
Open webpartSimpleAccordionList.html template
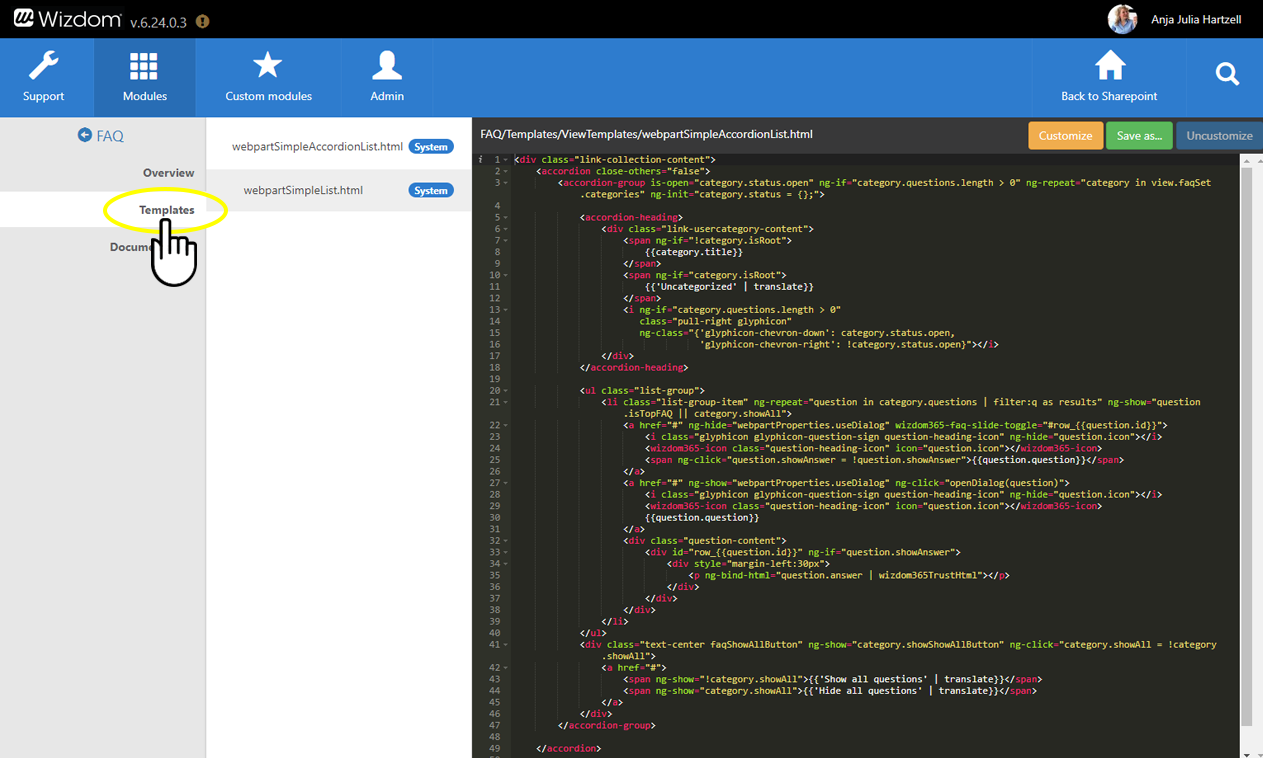[x=317, y=147]
